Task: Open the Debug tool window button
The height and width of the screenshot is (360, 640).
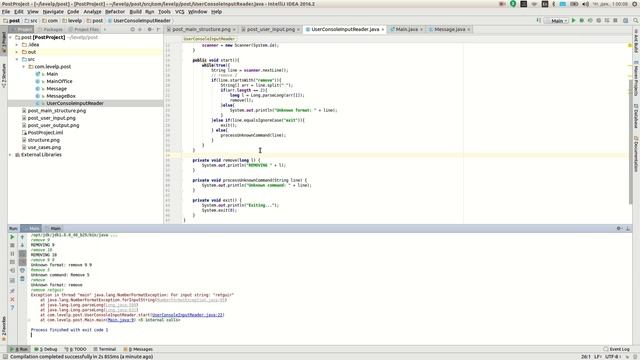Action: pyautogui.click(x=46, y=349)
